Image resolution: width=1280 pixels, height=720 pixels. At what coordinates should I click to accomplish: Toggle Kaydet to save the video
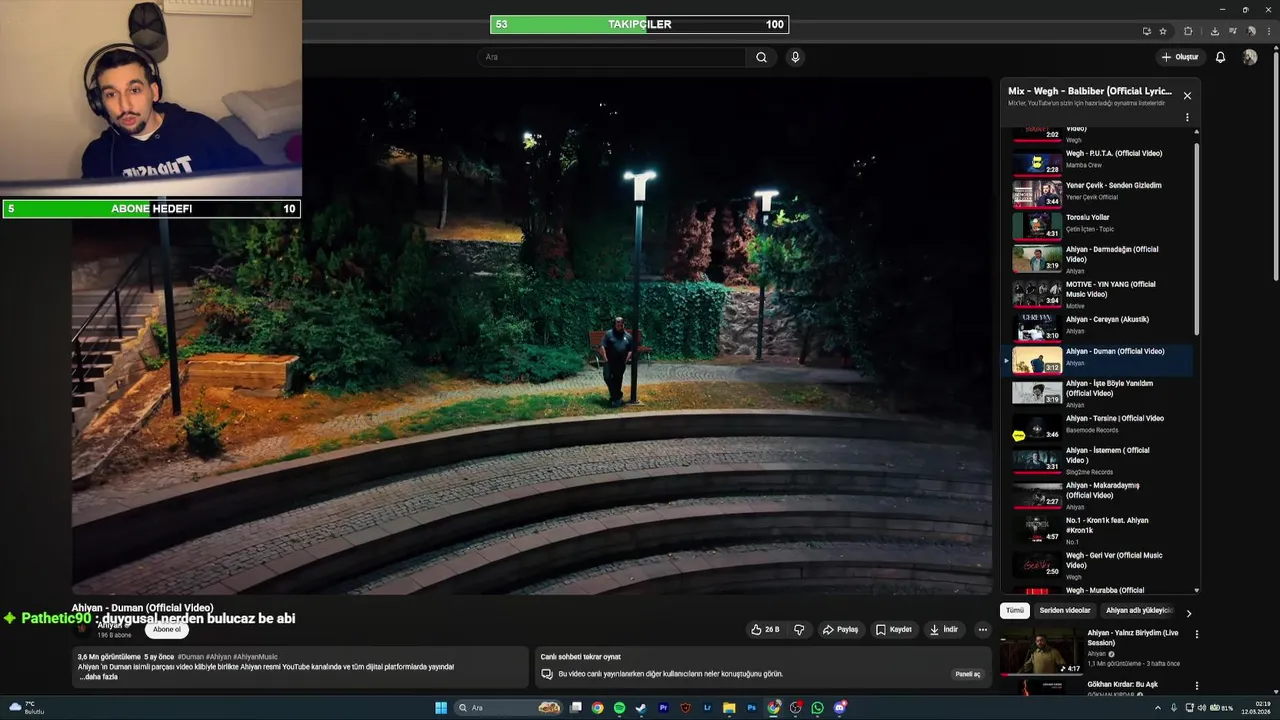[894, 629]
